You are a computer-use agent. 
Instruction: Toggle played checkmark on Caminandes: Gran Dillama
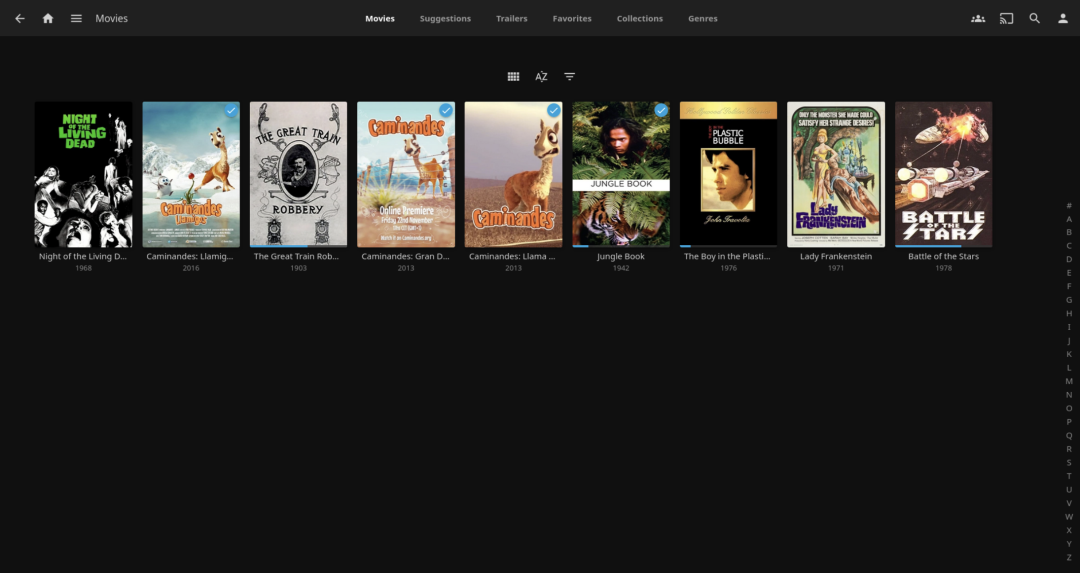(x=446, y=110)
